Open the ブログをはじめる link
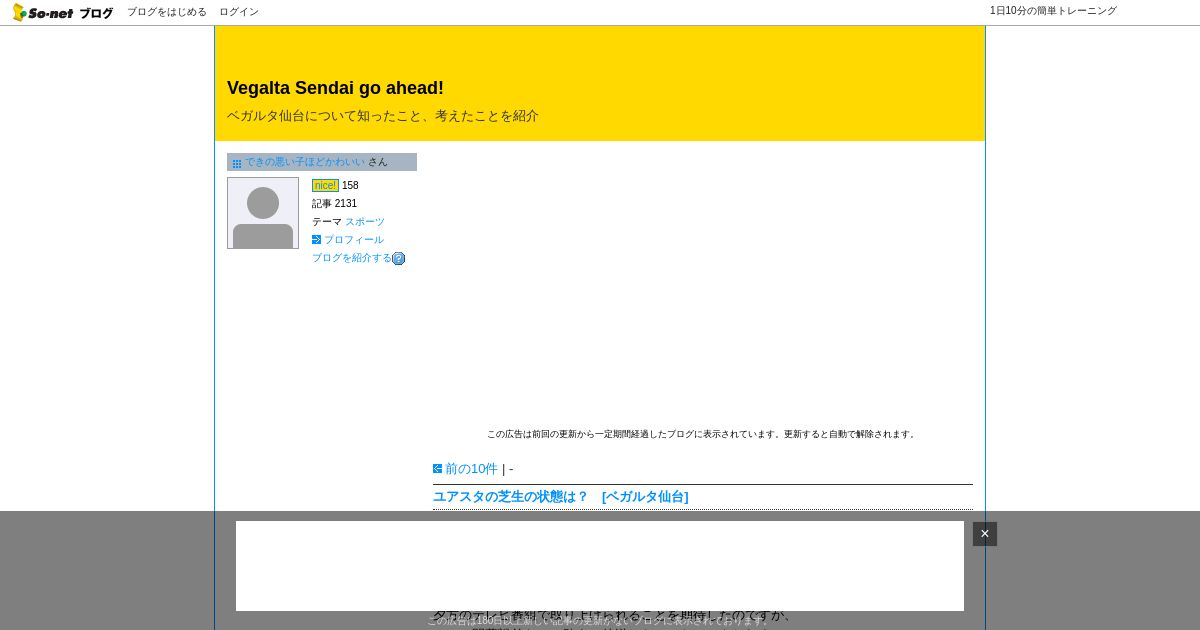Screen dimensions: 1200x630 167,12
